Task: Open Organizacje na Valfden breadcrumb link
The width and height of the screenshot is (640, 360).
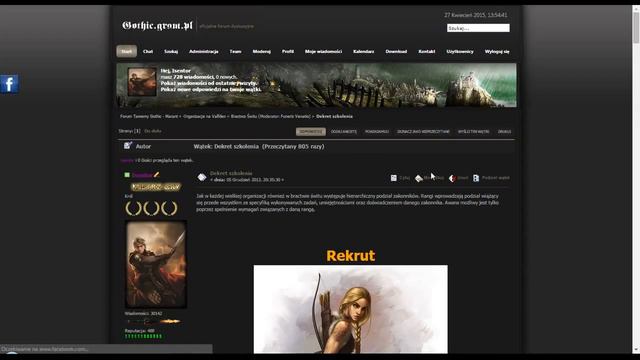Action: tap(204, 116)
